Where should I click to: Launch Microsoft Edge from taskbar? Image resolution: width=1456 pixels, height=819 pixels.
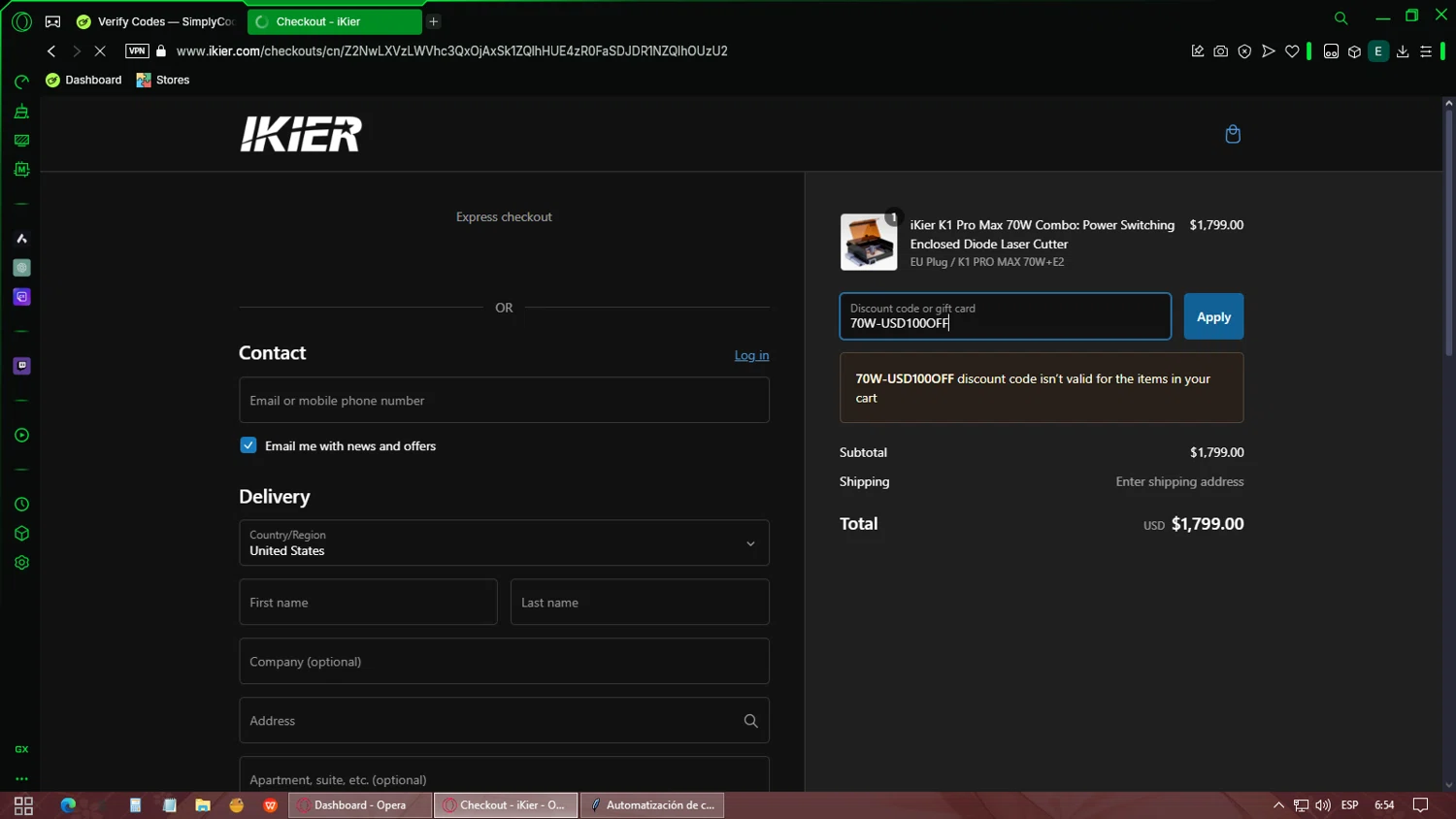tap(68, 805)
